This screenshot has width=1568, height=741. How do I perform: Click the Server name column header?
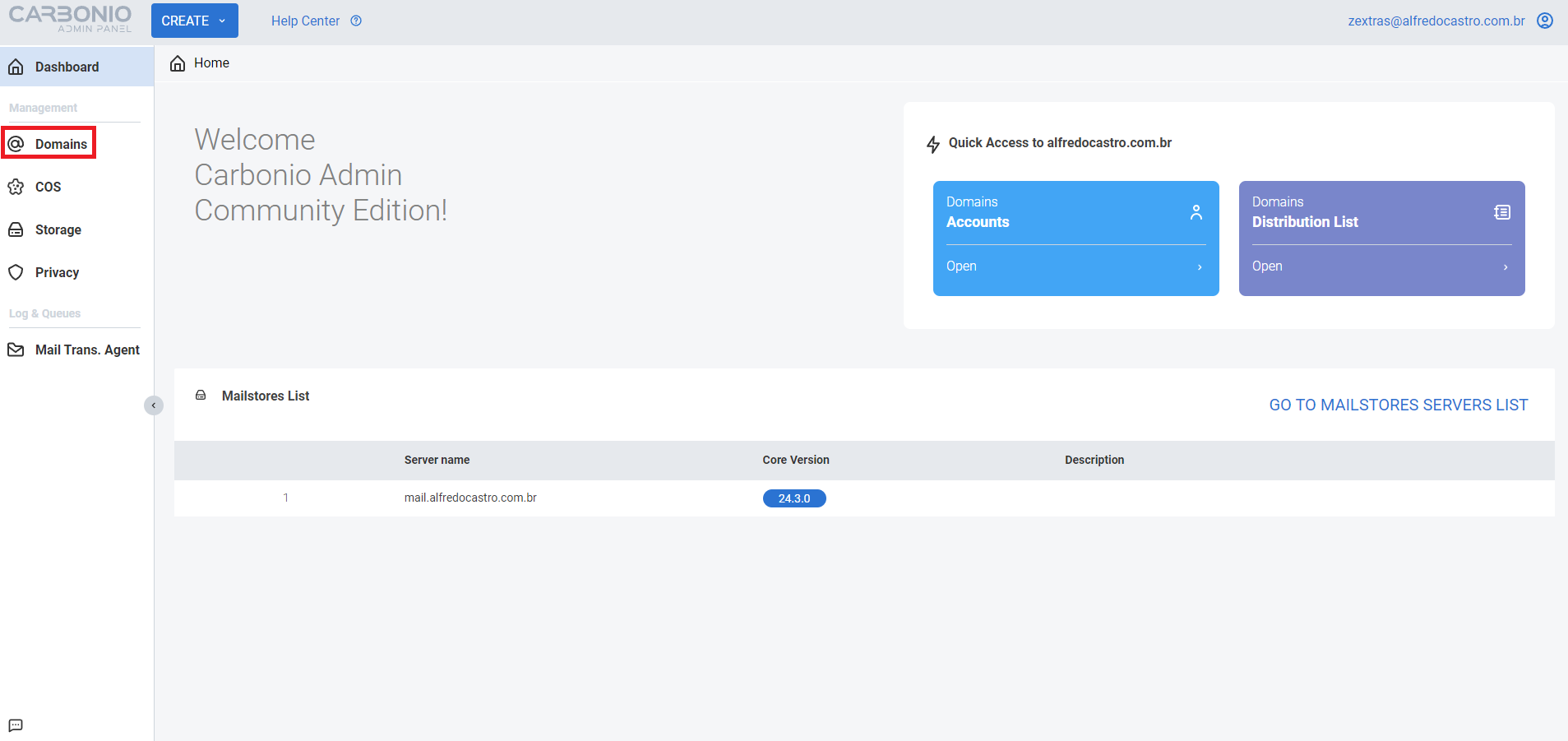pos(437,460)
